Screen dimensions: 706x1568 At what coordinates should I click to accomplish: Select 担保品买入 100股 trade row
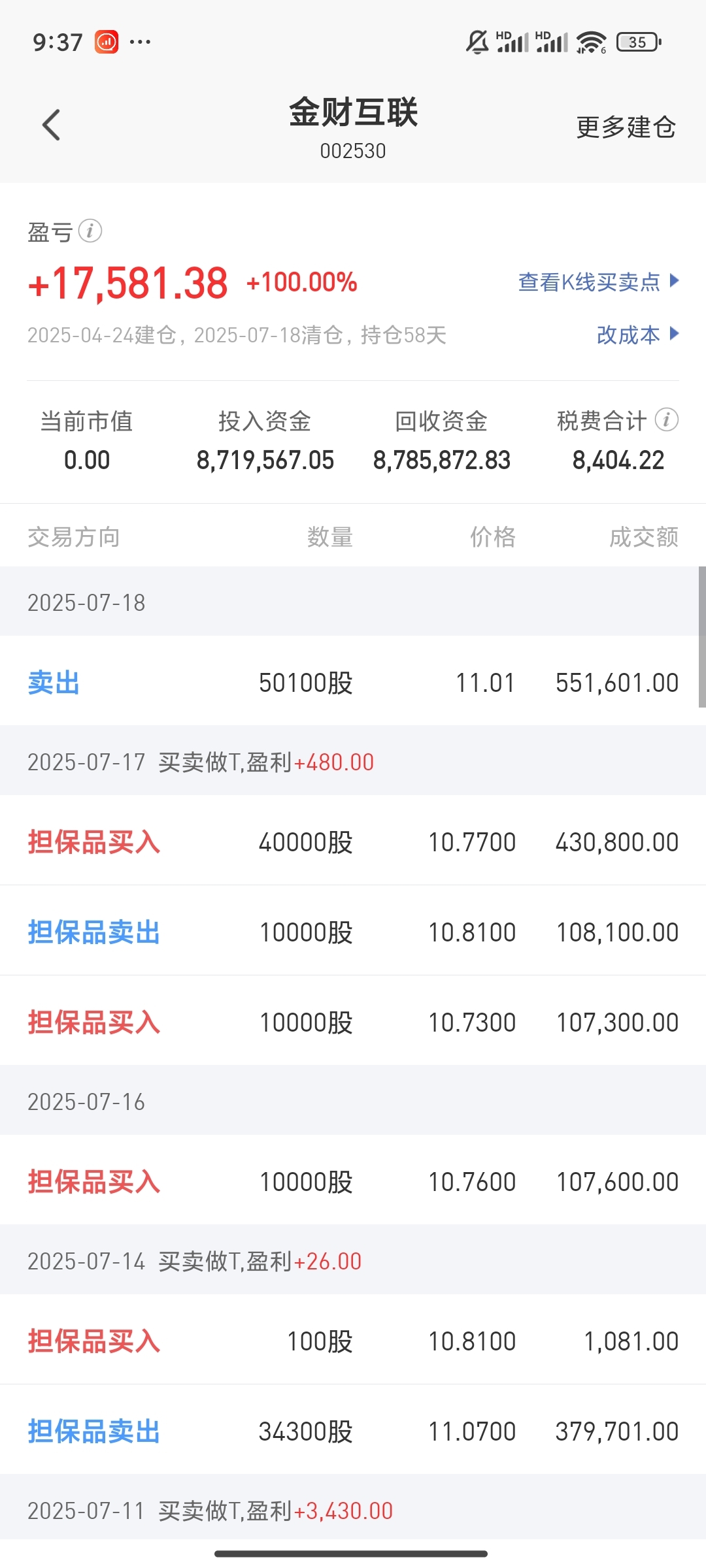[353, 1341]
